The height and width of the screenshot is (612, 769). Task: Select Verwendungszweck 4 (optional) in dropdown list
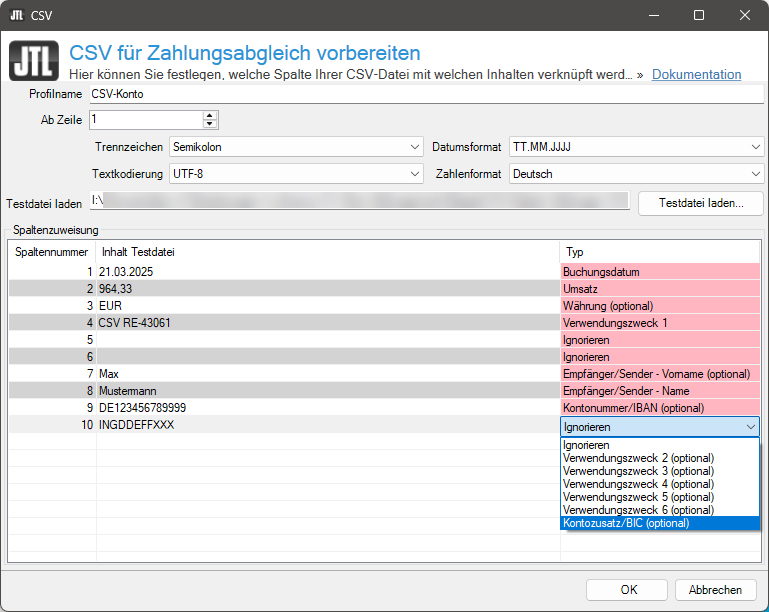click(x=660, y=484)
